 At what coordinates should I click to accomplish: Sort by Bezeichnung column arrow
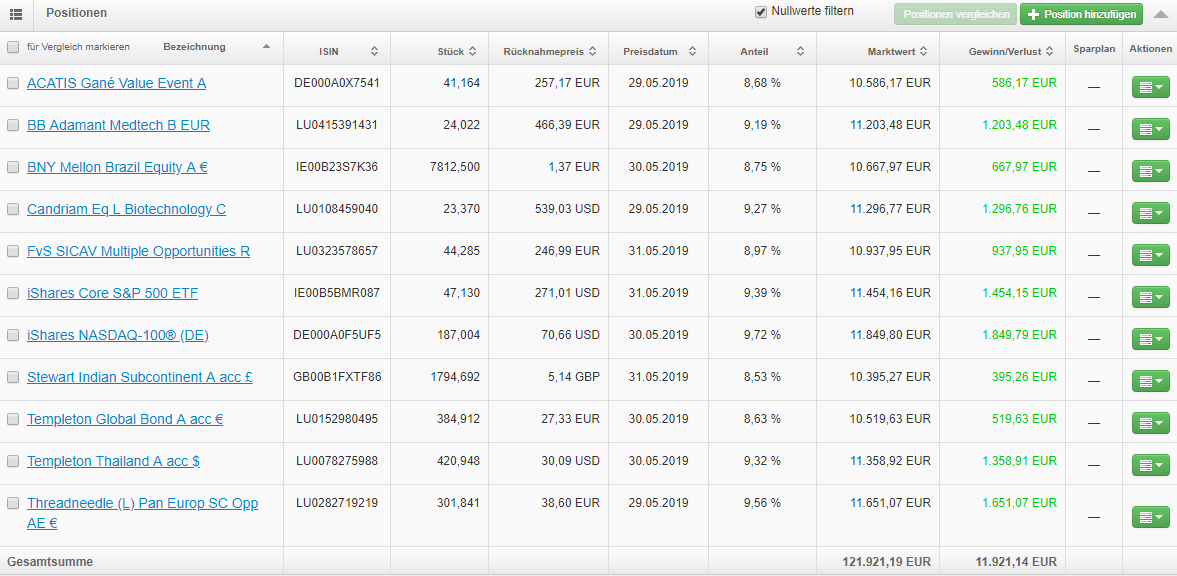click(266, 47)
